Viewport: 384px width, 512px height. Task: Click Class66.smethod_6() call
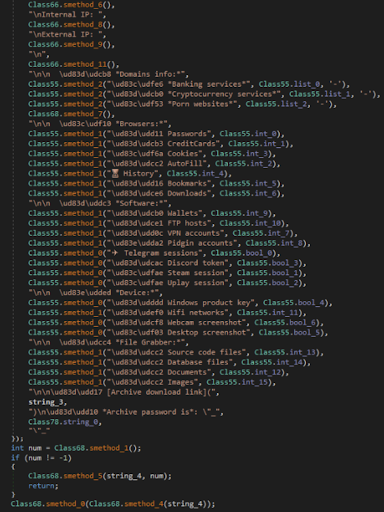coord(72,5)
